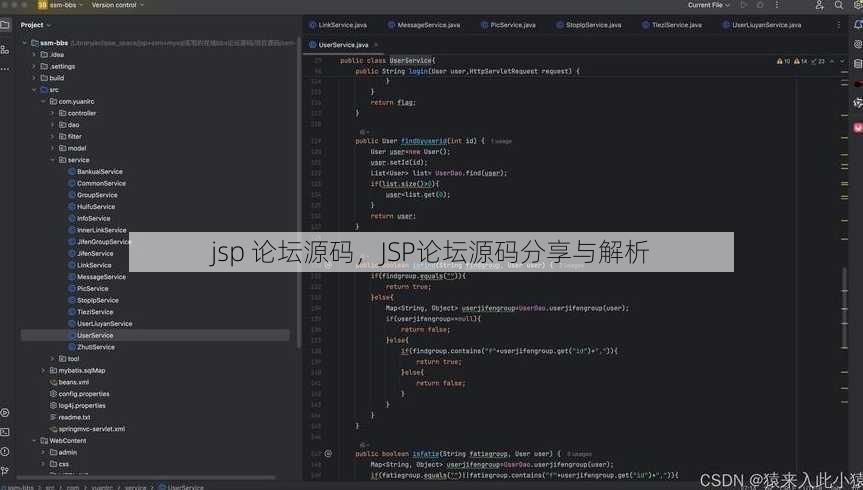This screenshot has width=863, height=490.
Task: Expand the build folder
Action: [x=34, y=78]
